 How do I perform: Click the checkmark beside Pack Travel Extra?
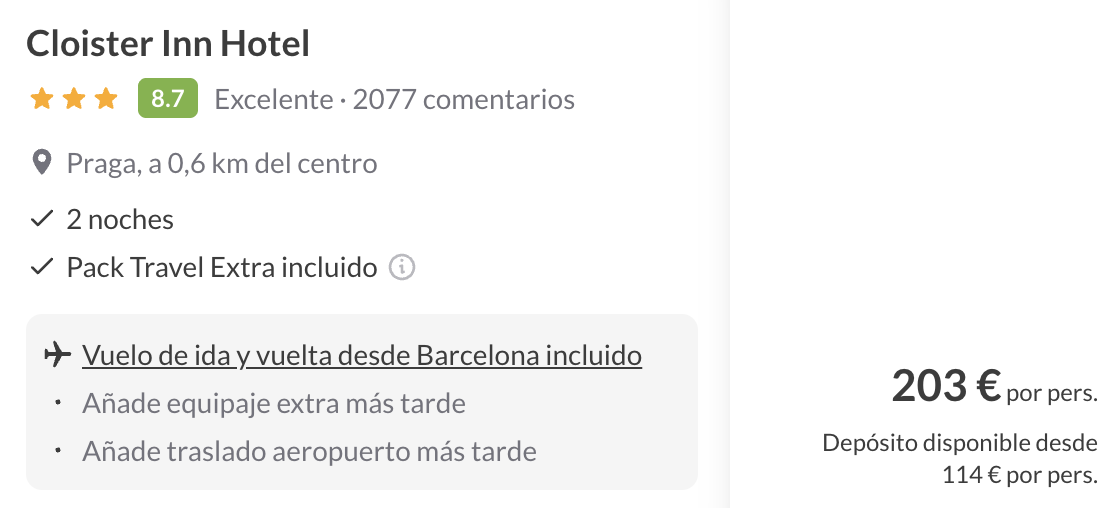(x=42, y=268)
